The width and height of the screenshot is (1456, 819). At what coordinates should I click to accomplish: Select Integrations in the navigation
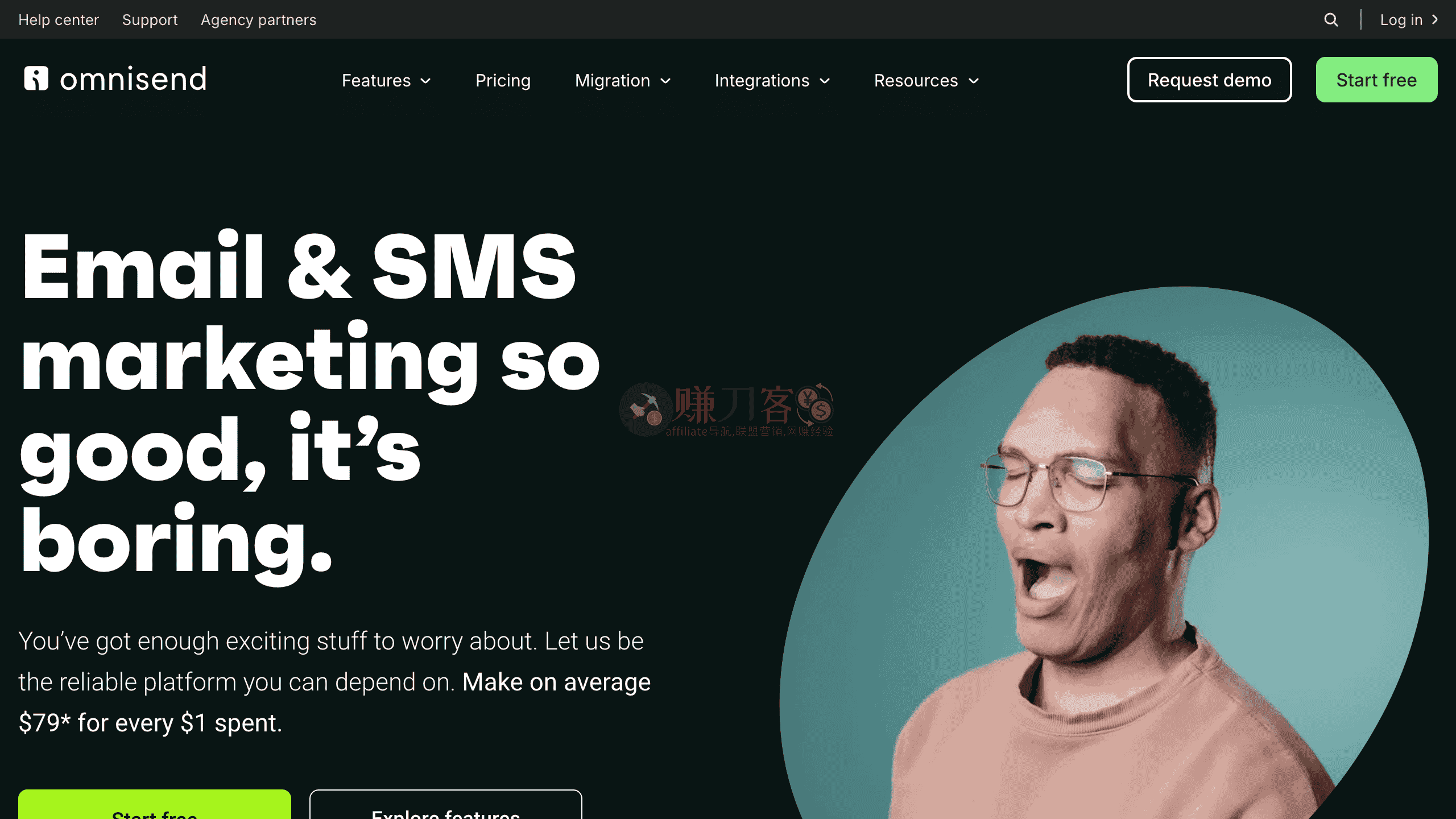click(x=762, y=81)
